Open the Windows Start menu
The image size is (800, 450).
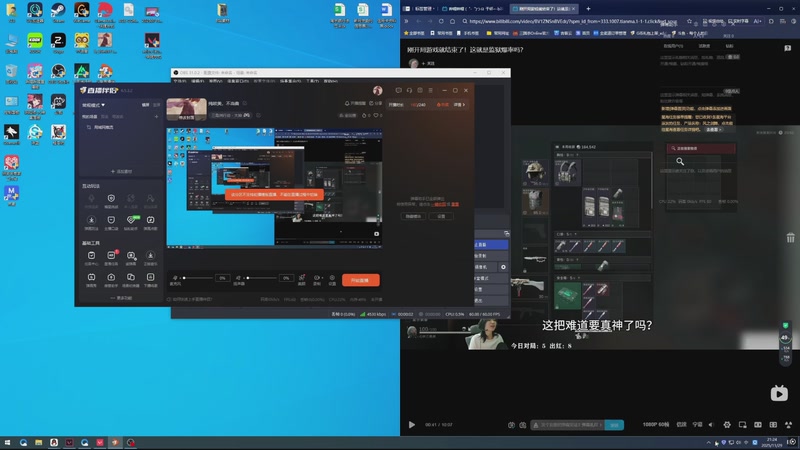[7, 443]
